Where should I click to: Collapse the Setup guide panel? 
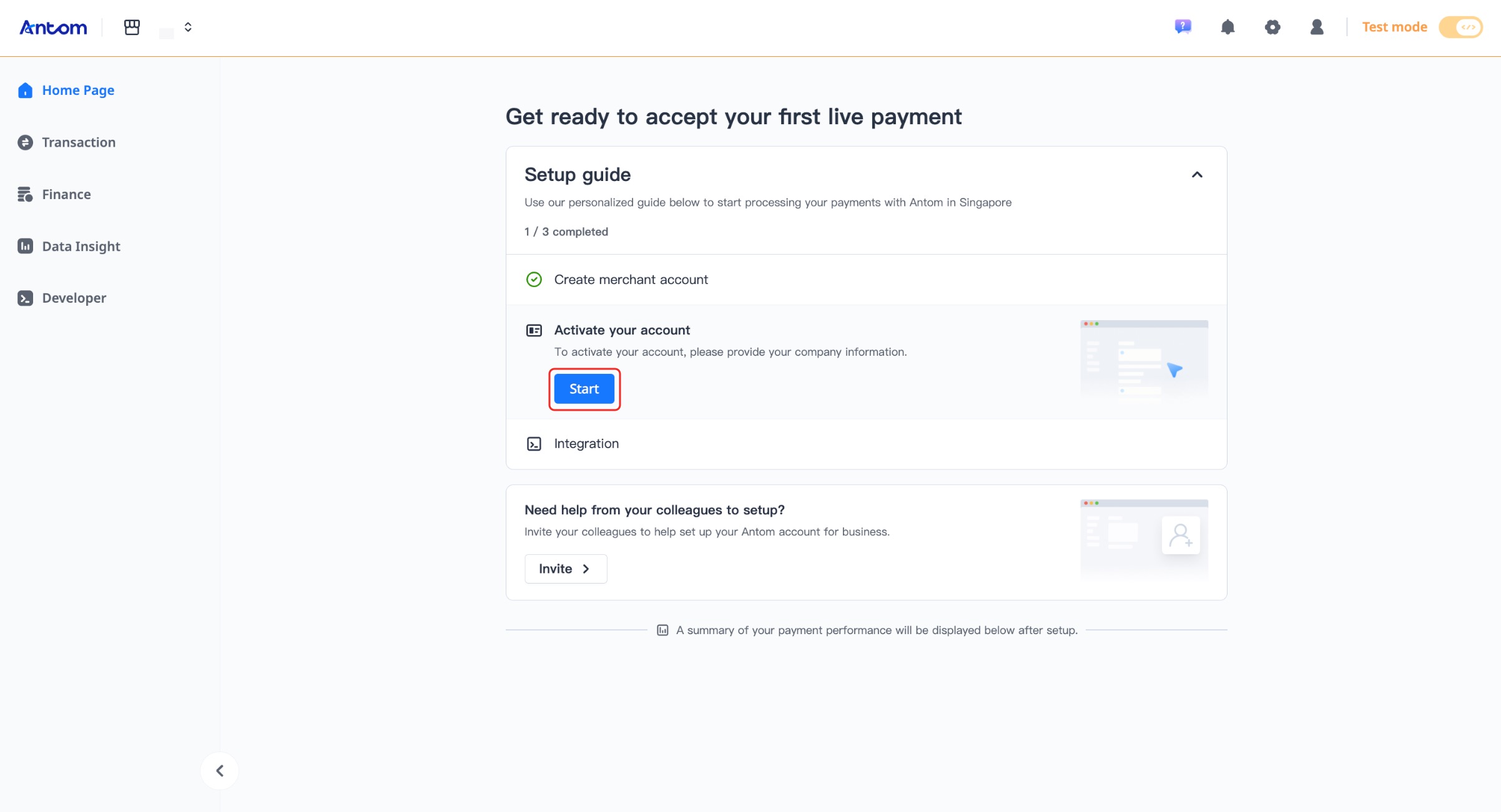tap(1197, 175)
